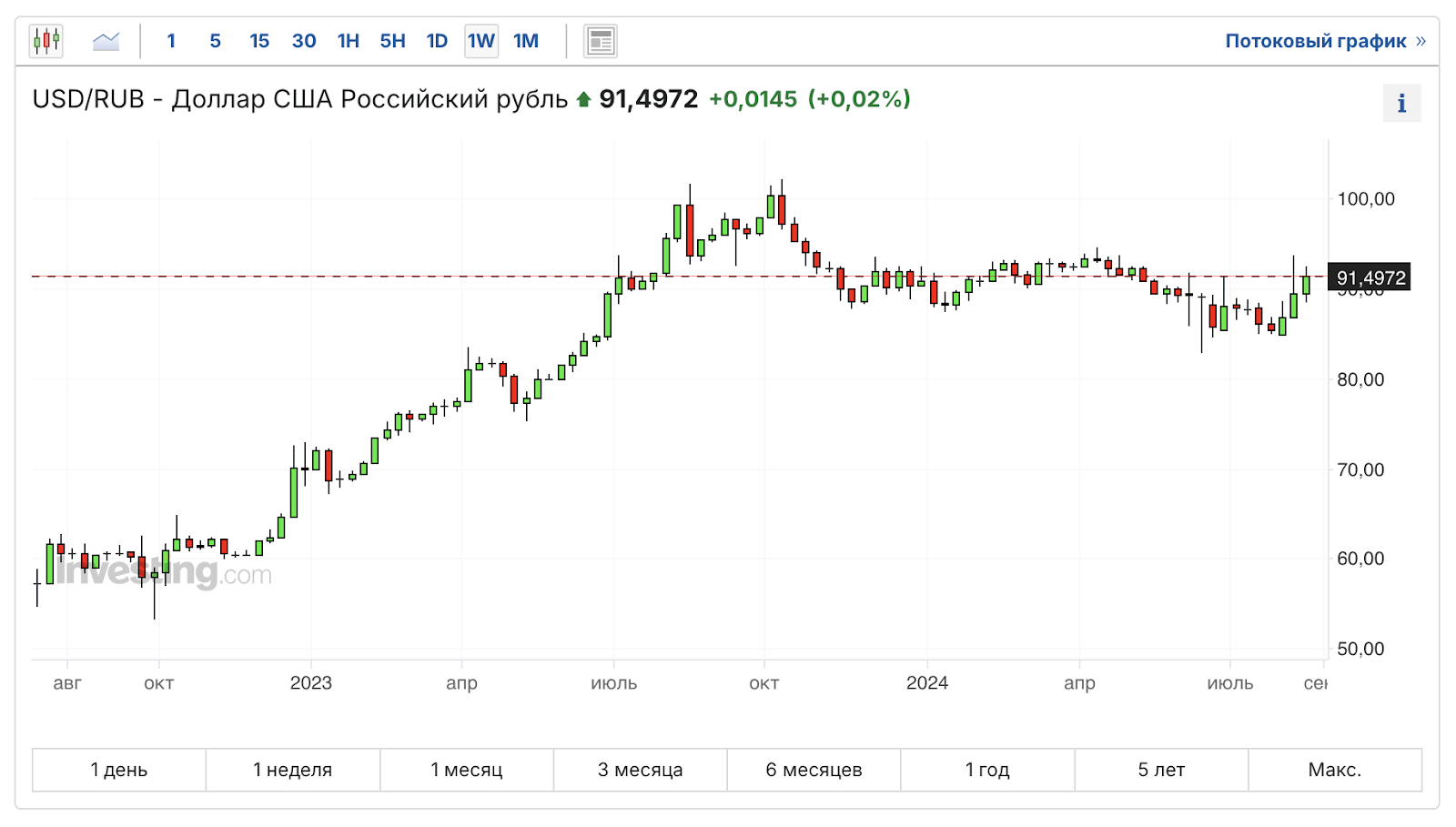Show the 3 месяца range
Image resolution: width=1456 pixels, height=827 pixels.
coord(641,770)
